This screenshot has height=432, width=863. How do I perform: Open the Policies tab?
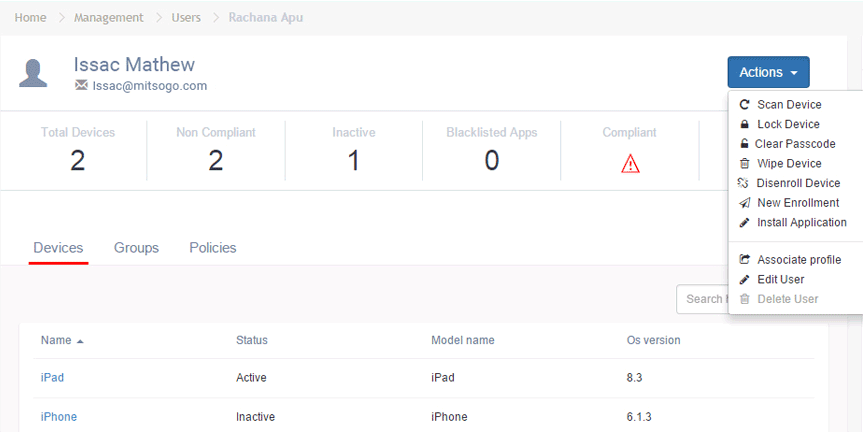click(213, 248)
